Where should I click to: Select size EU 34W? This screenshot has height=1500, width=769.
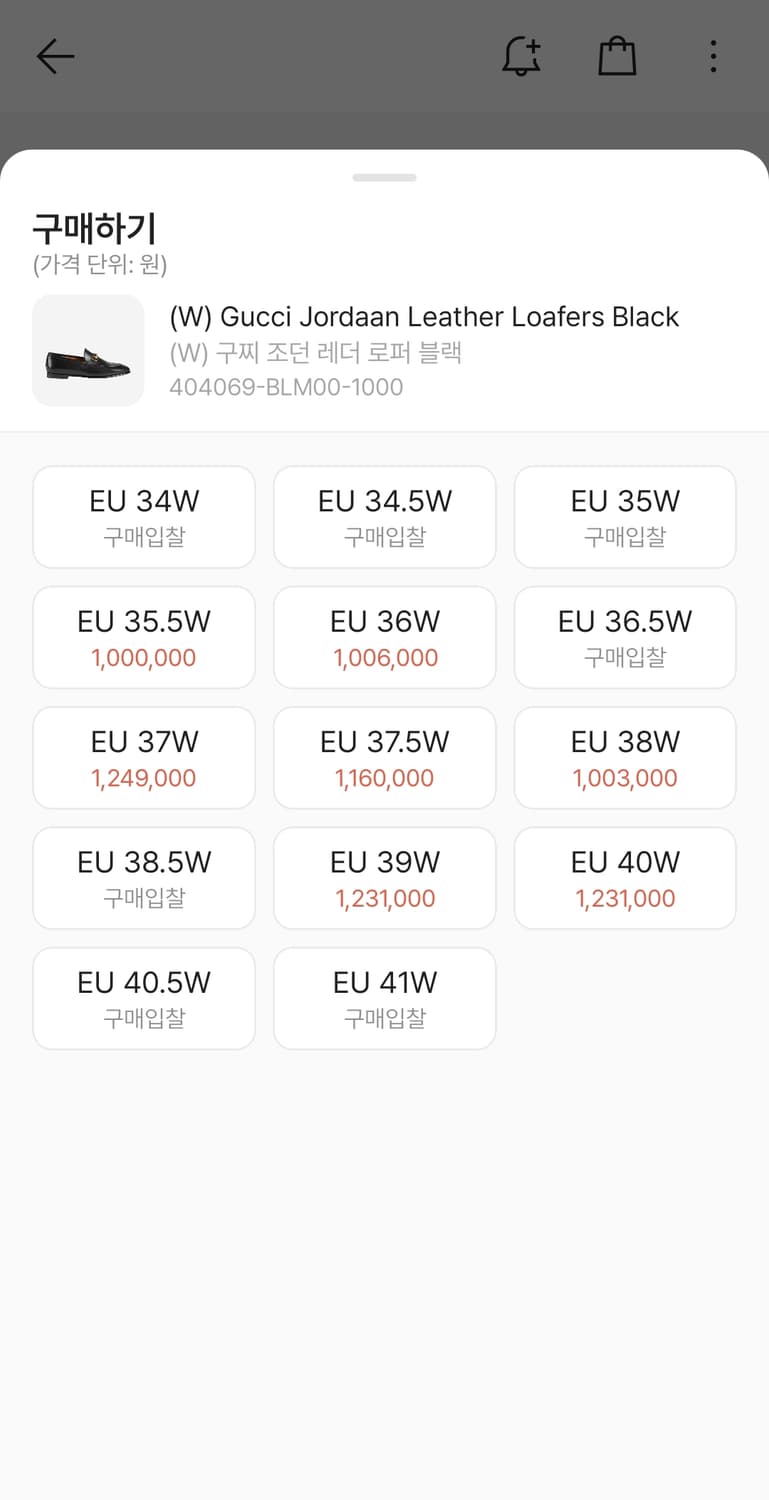144,517
